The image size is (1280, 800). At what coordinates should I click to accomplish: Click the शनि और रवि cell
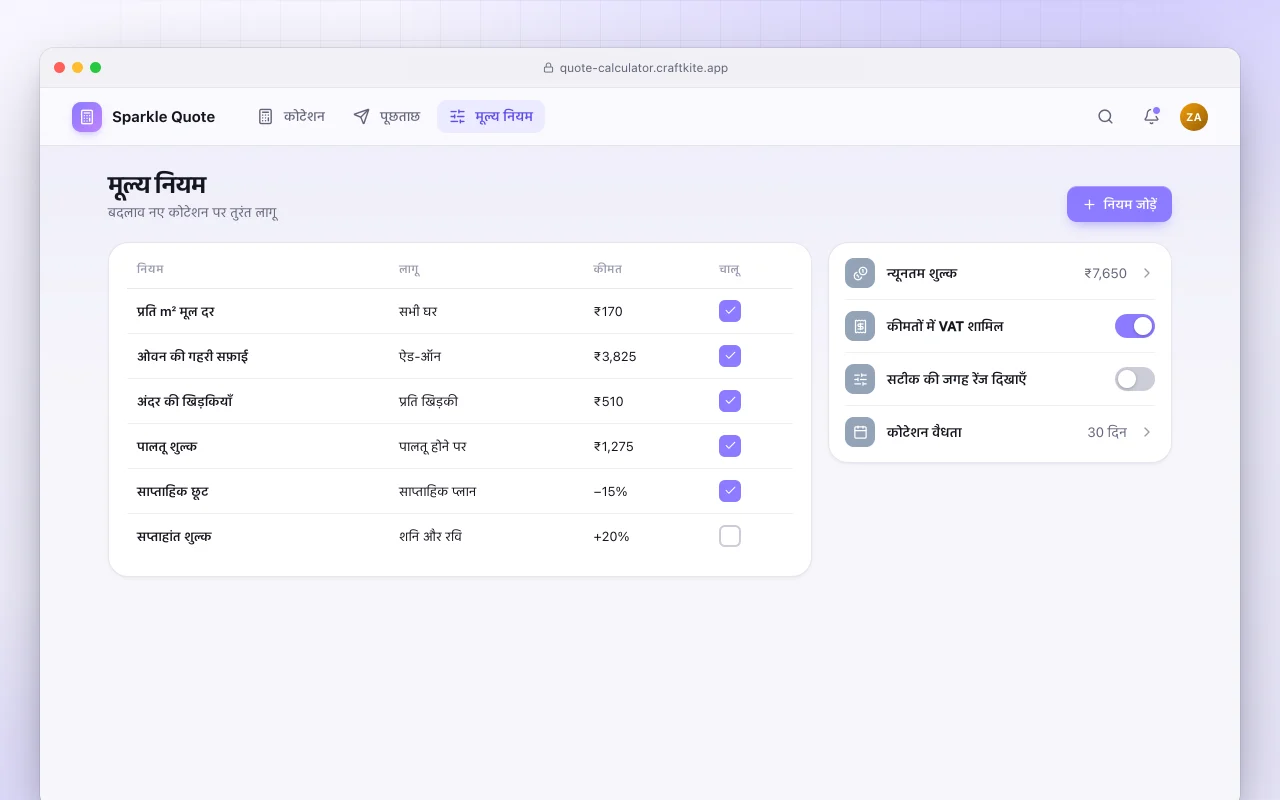(430, 536)
